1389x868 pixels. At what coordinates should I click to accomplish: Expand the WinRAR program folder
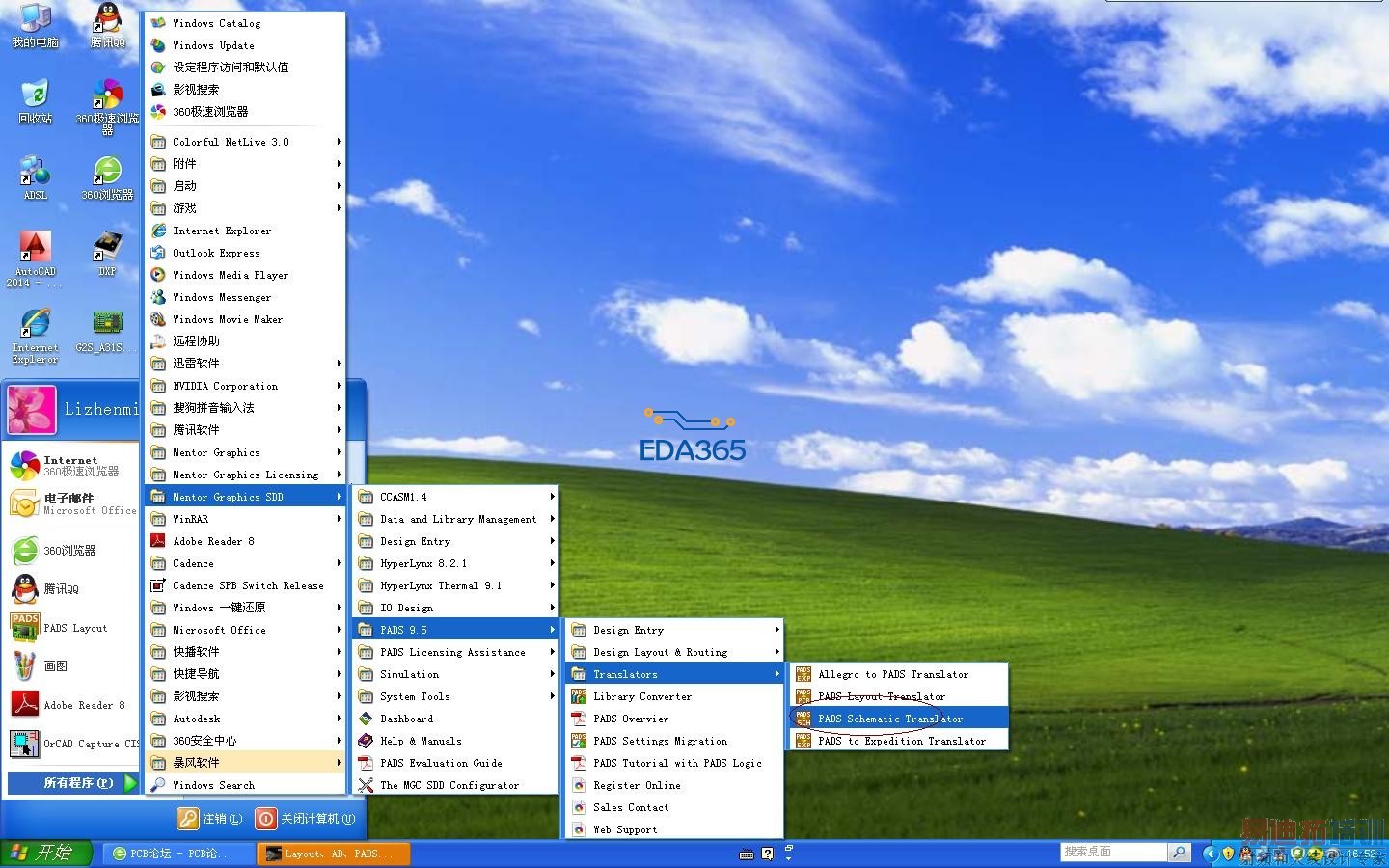click(x=245, y=519)
